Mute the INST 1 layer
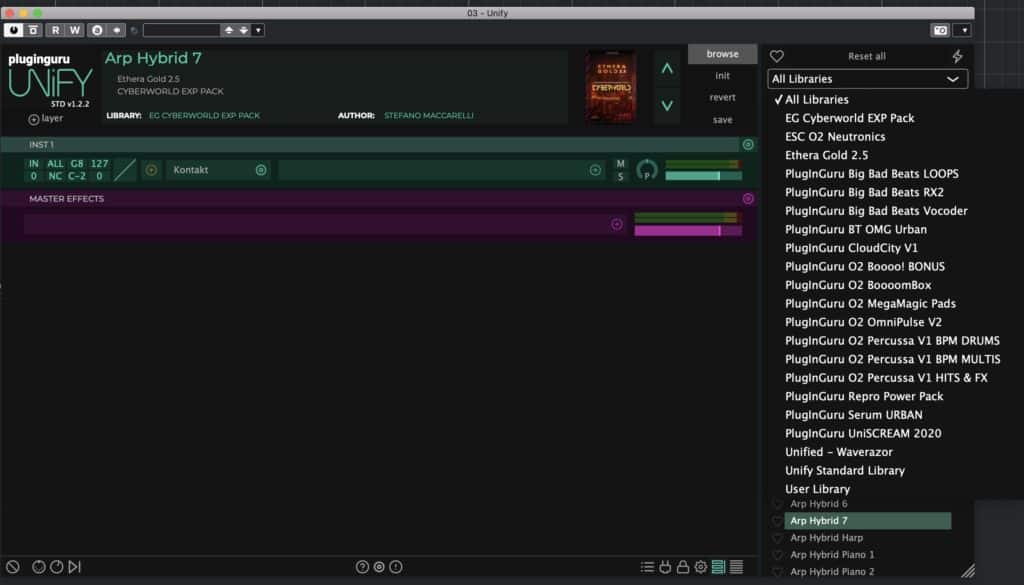Screen dimensions: 1024x585 point(620,164)
